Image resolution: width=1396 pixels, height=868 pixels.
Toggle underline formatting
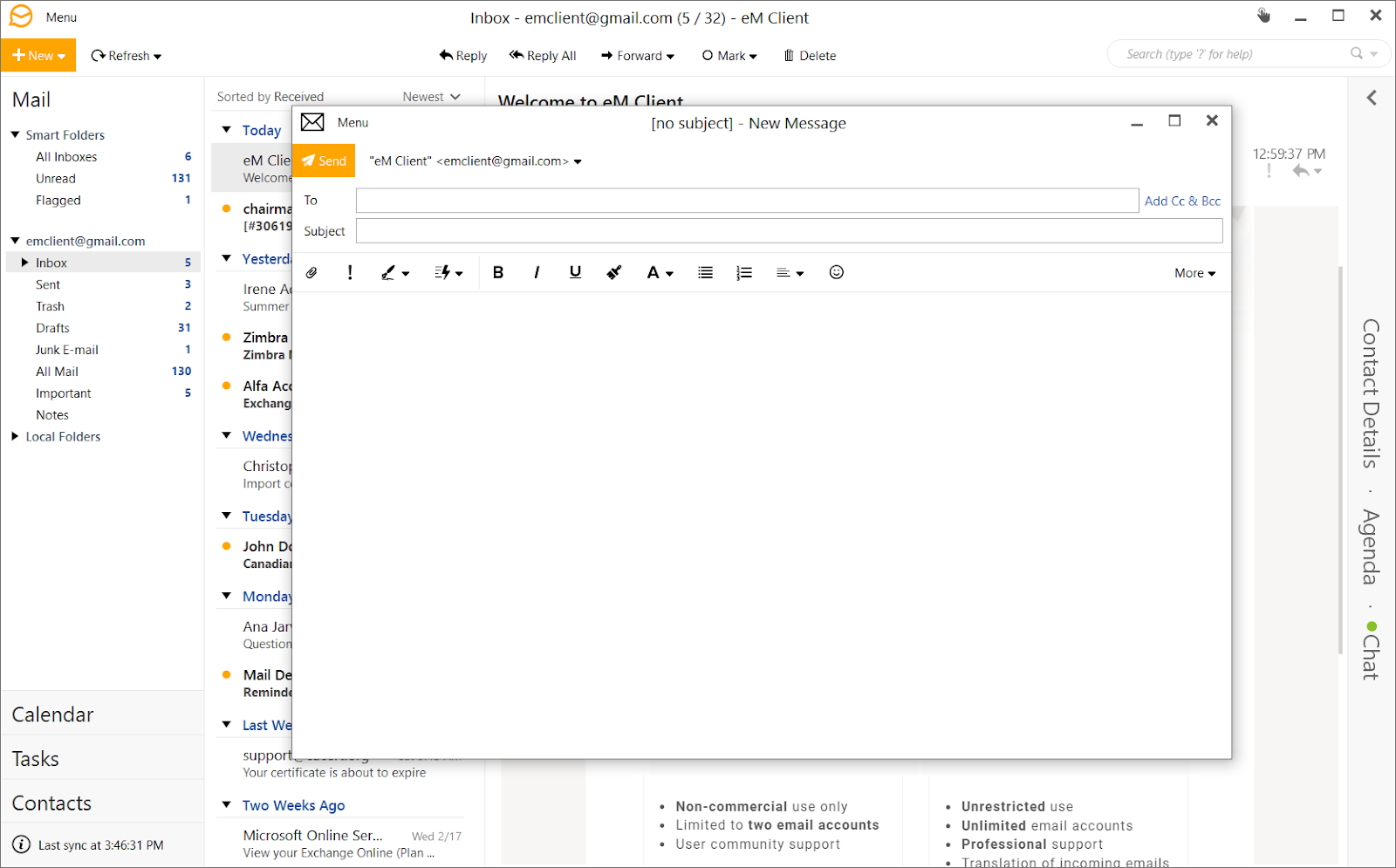574,272
